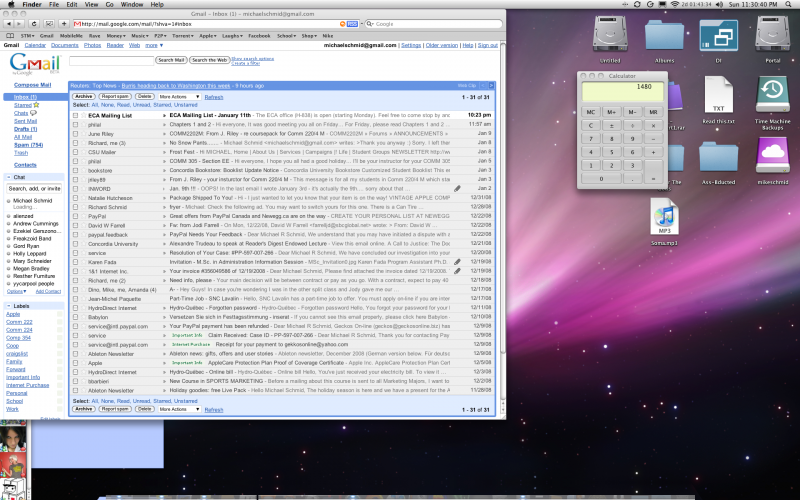
Task: Click the volume icon in menu bar
Action: [719, 4]
